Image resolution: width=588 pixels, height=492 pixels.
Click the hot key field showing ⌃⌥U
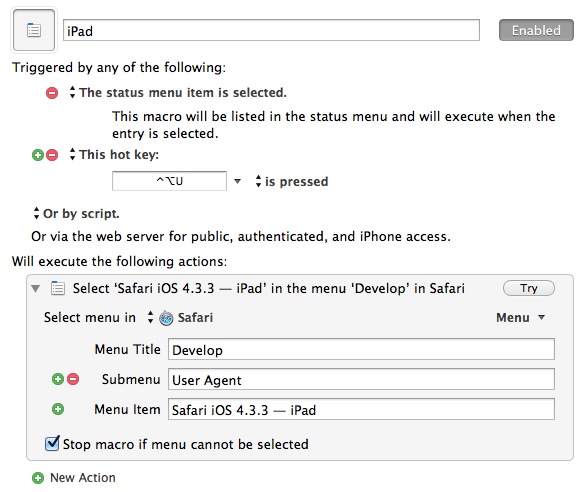pos(169,181)
